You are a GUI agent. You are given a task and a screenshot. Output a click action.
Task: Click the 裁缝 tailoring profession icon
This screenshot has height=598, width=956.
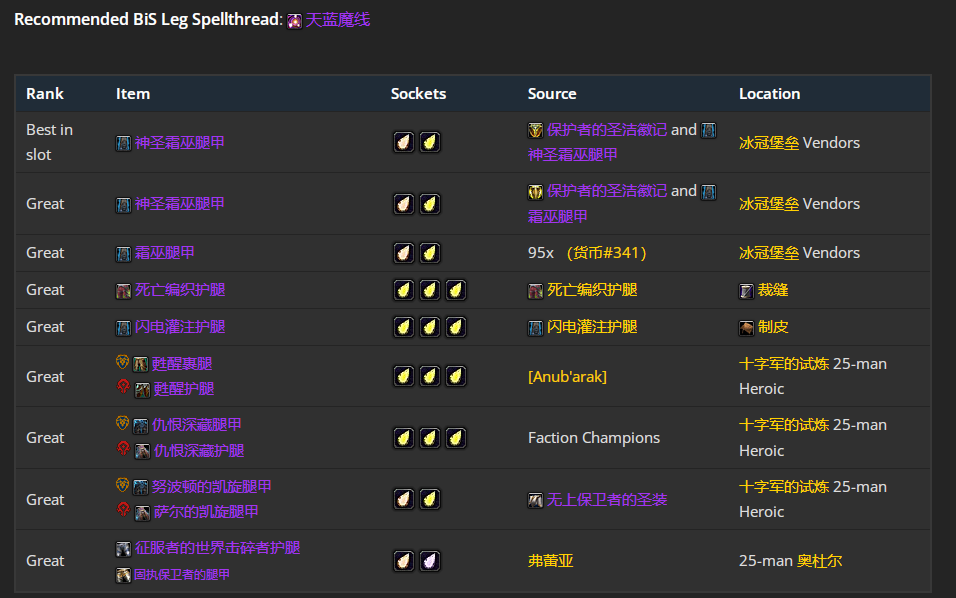pyautogui.click(x=746, y=289)
